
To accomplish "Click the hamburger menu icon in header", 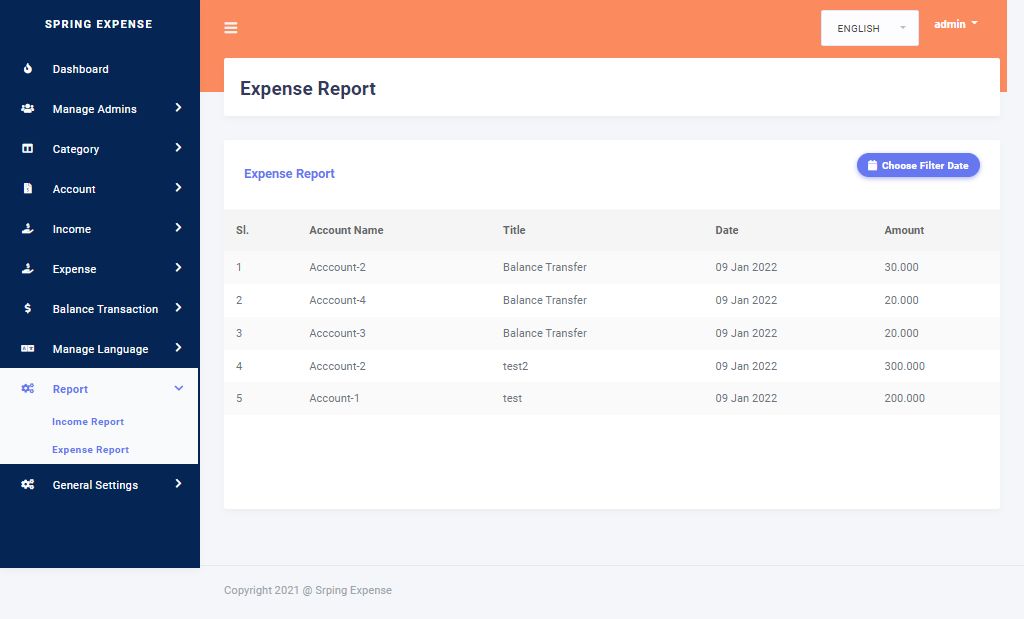I will 231,28.
